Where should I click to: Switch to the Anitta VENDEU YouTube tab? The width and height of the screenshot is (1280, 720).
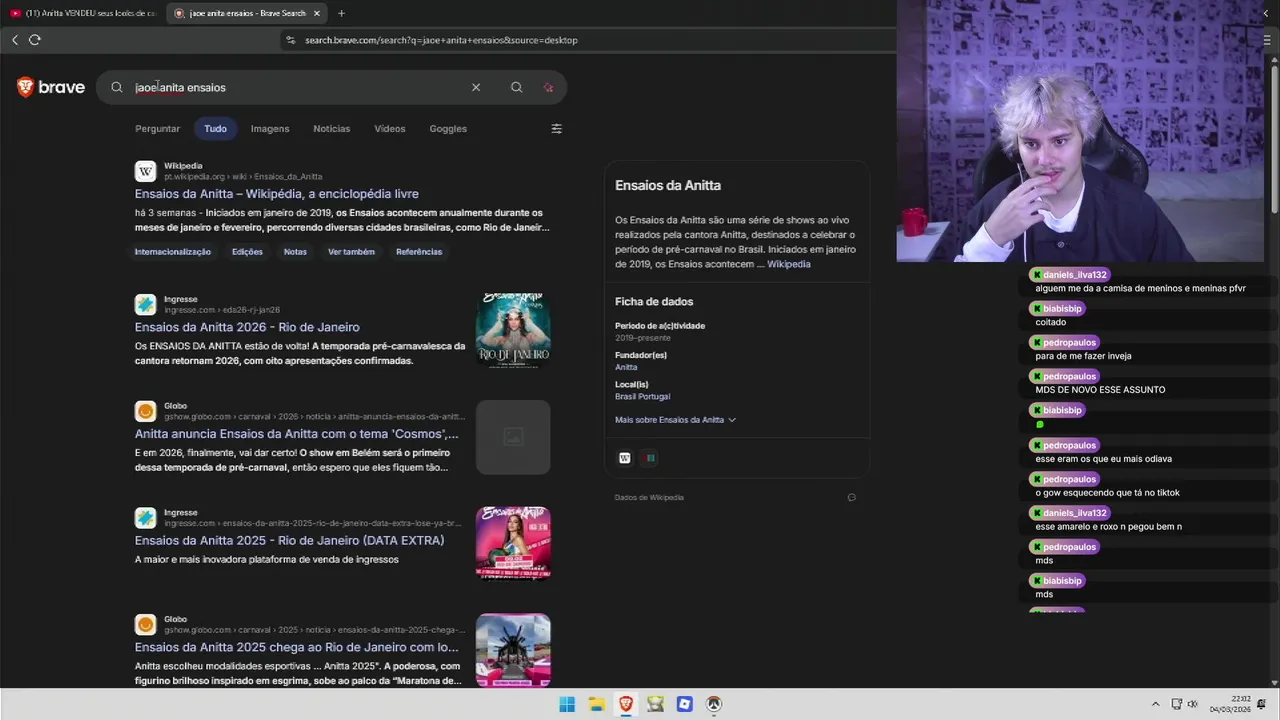(x=82, y=13)
